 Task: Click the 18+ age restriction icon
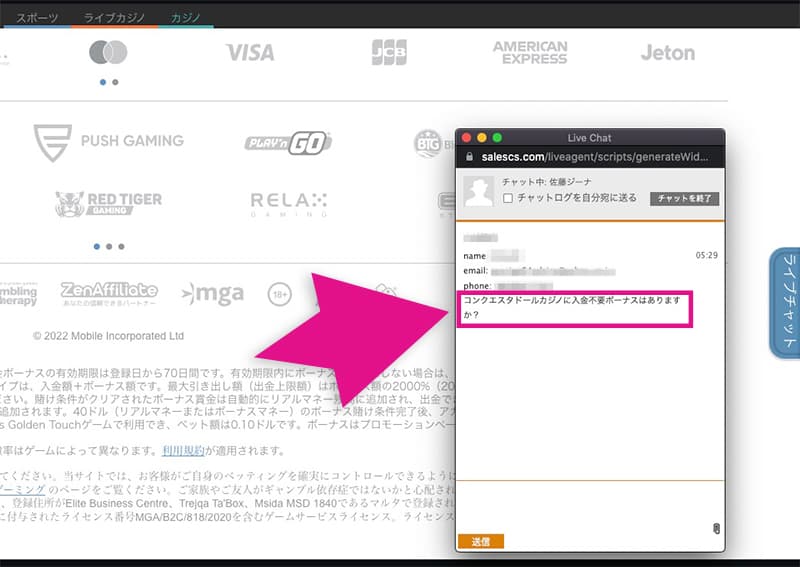[x=280, y=294]
